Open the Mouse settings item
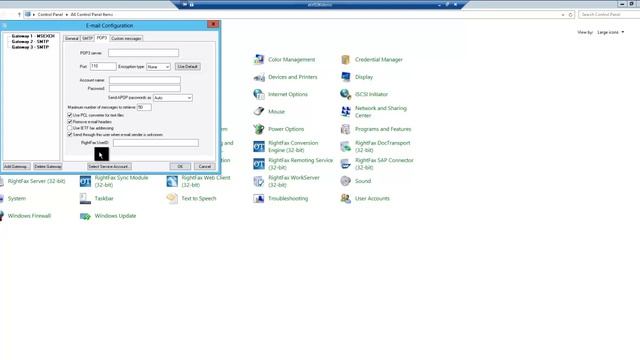 [269, 111]
